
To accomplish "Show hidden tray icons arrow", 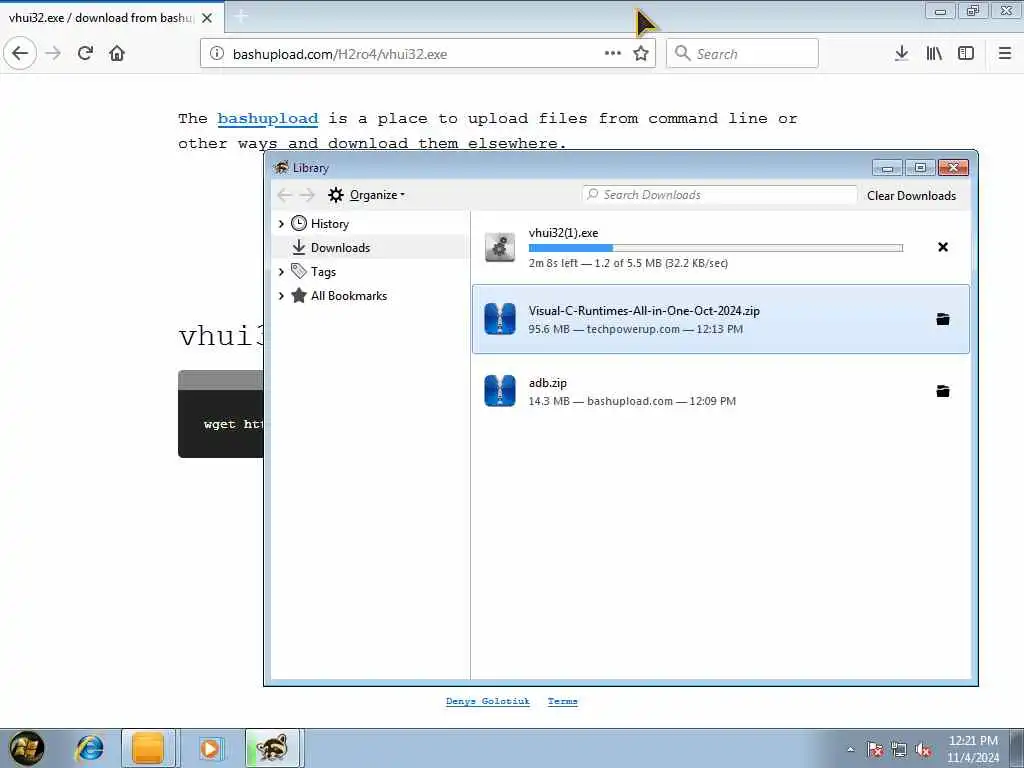I will [x=850, y=749].
